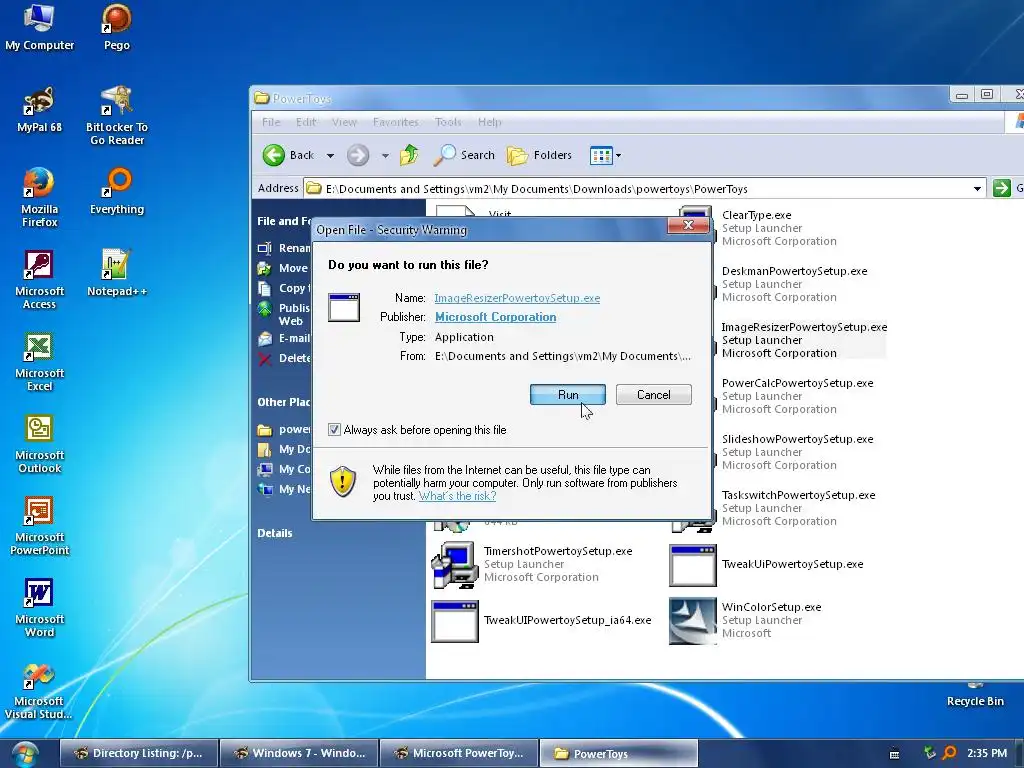Click Windows Start button
This screenshot has height=768, width=1024.
pos(24,754)
